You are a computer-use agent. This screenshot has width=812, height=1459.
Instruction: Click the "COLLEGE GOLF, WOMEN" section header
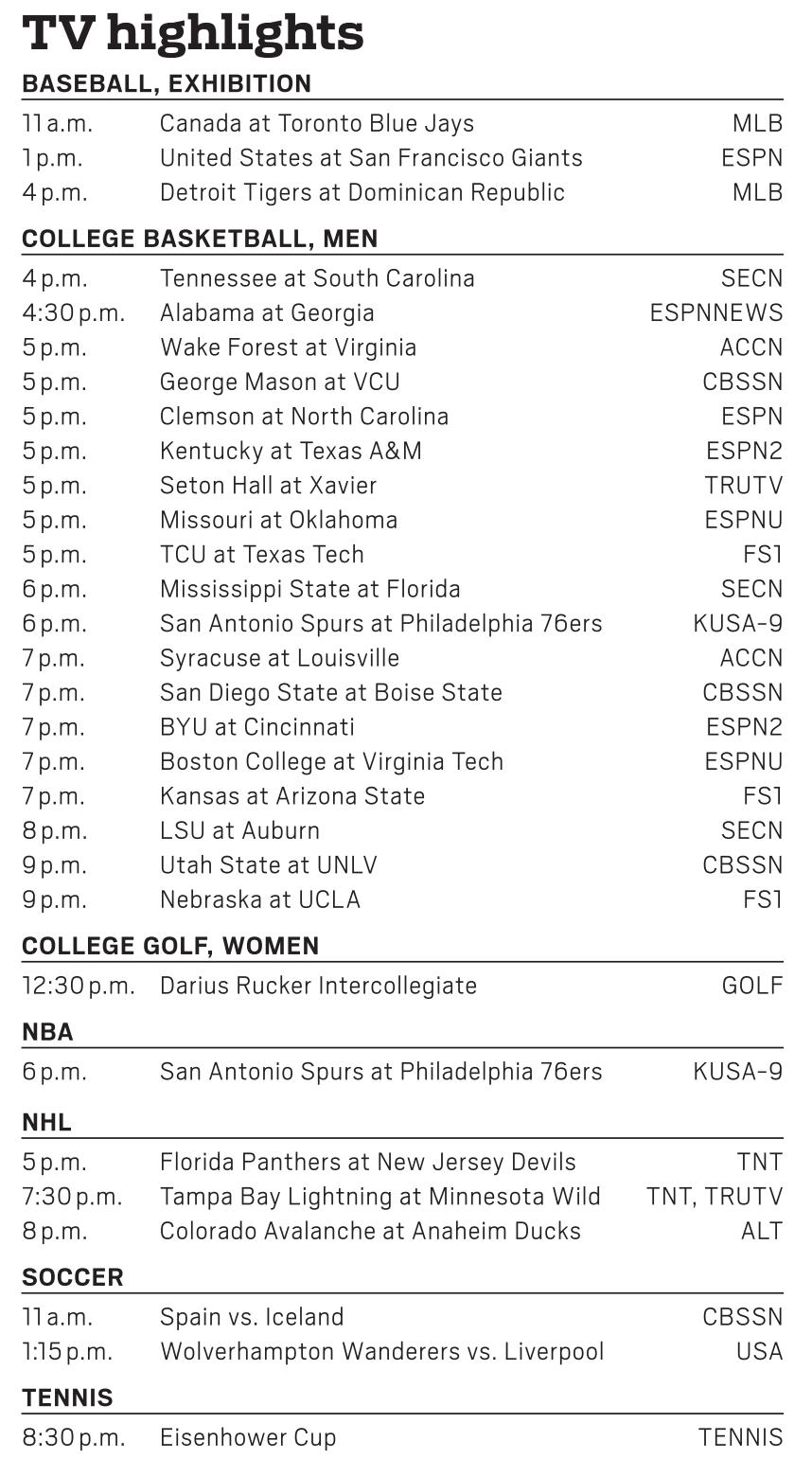[x=170, y=946]
